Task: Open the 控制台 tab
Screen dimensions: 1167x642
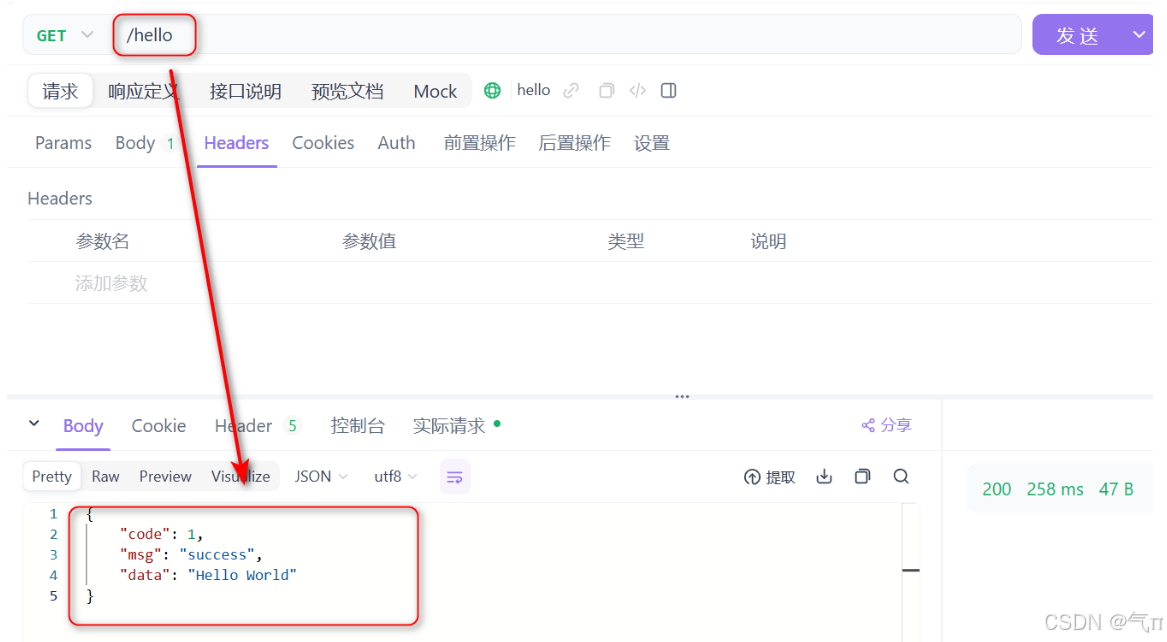Action: (x=357, y=426)
